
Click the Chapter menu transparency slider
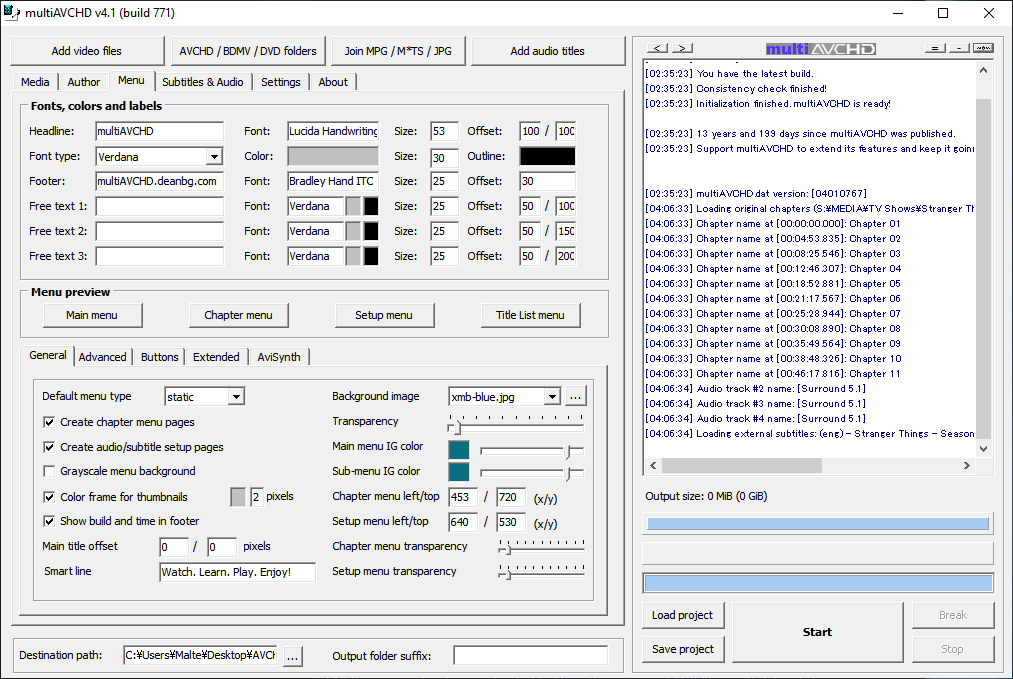(541, 547)
